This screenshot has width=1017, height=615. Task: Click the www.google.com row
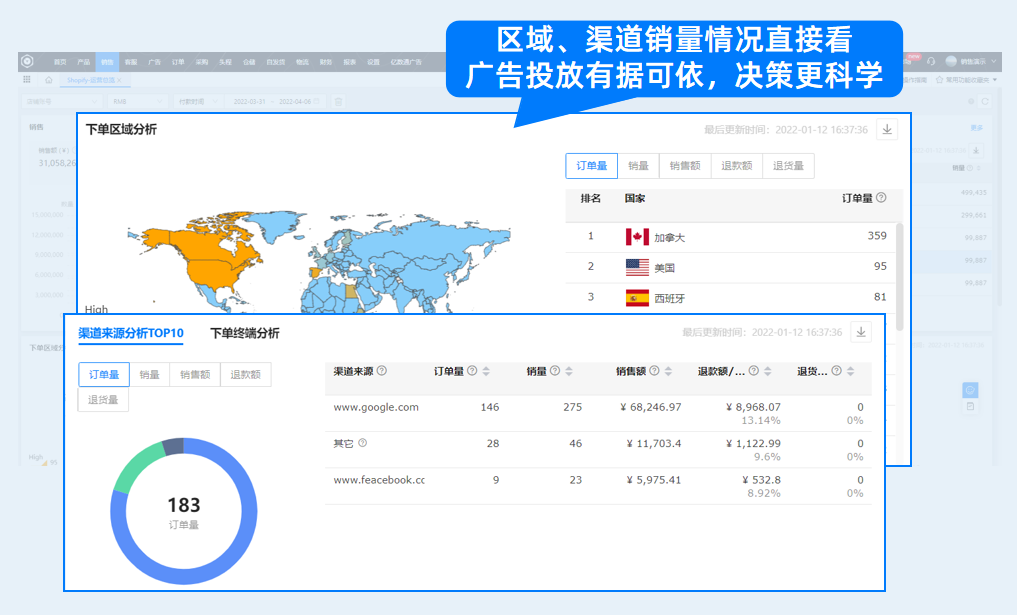598,413
